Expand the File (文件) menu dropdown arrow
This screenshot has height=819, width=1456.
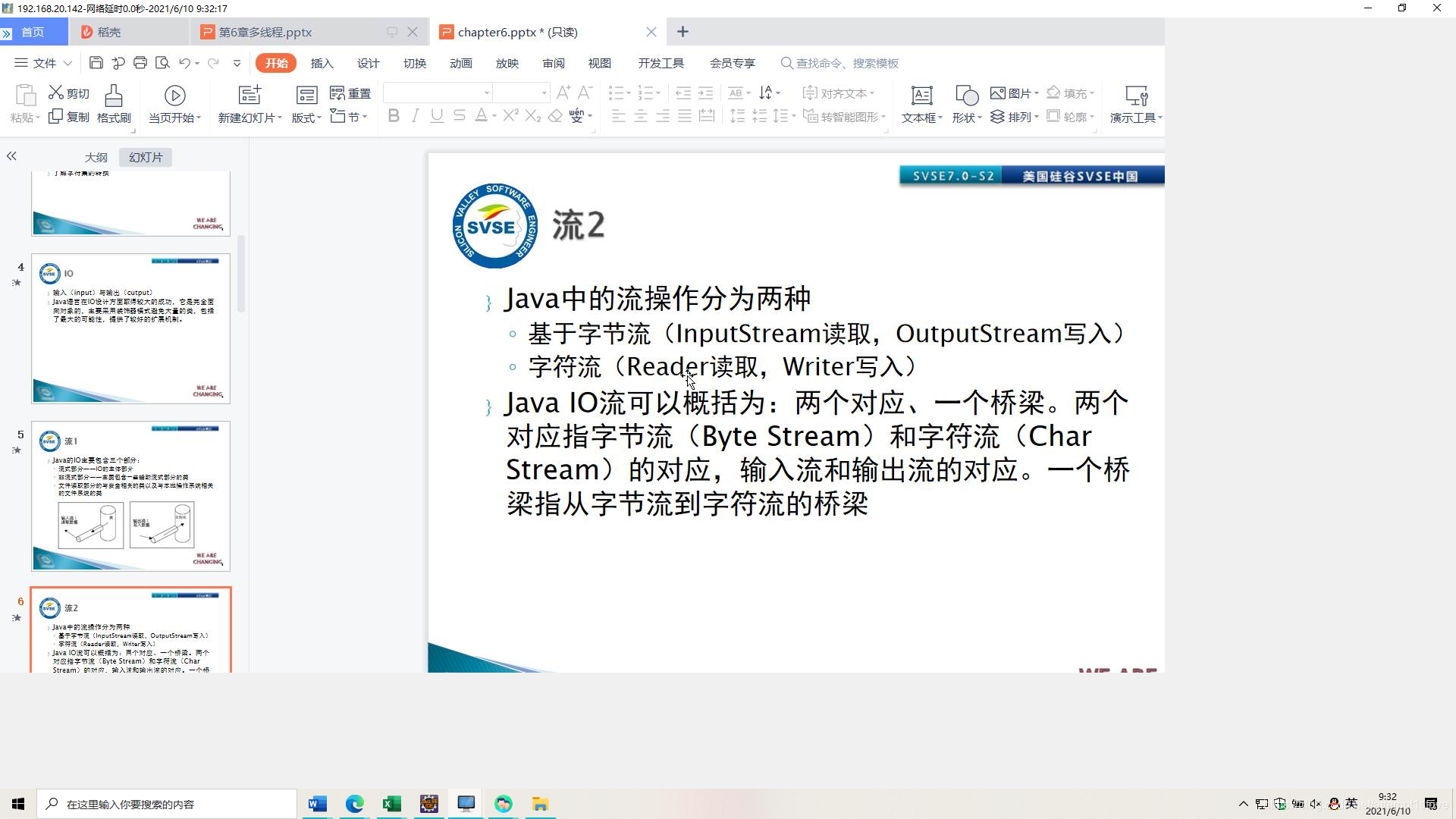[67, 63]
